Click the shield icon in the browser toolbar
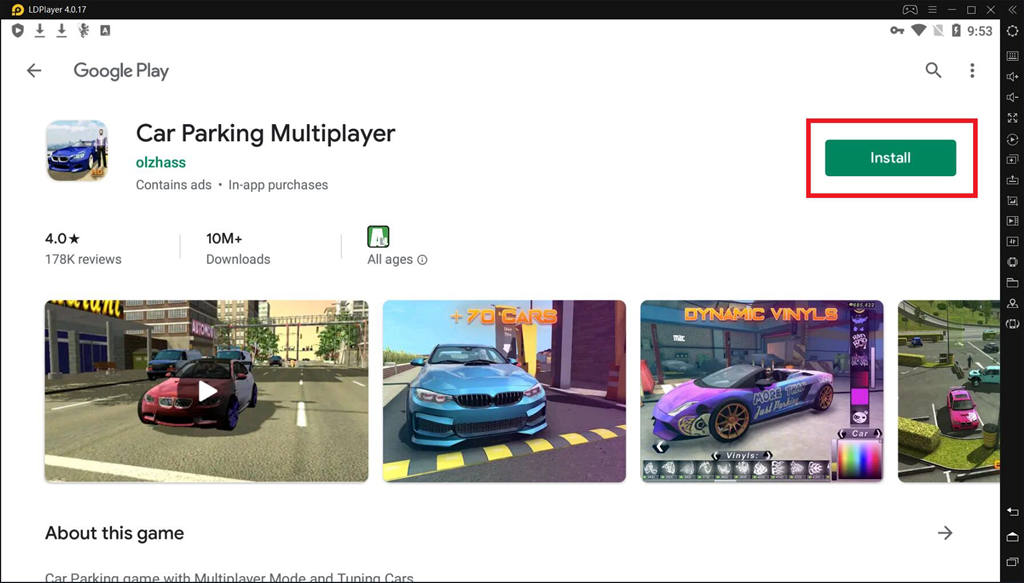1024x583 pixels. pyautogui.click(x=15, y=31)
